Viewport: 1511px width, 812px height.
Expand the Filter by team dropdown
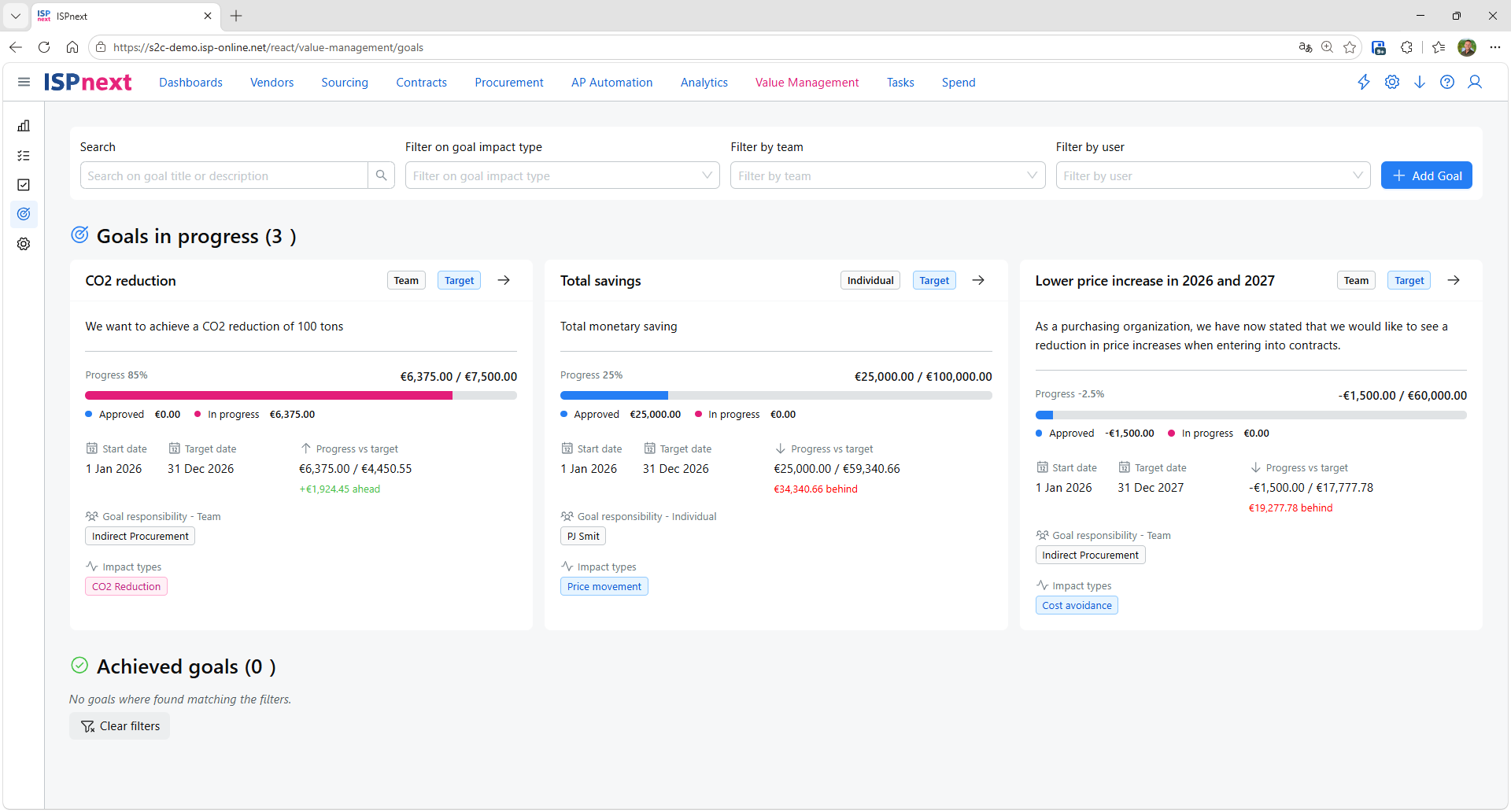coord(888,175)
